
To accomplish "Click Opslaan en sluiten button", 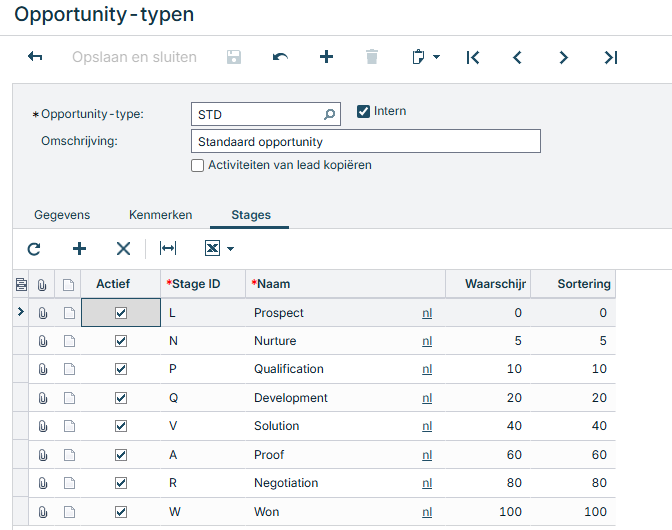I will tap(134, 58).
